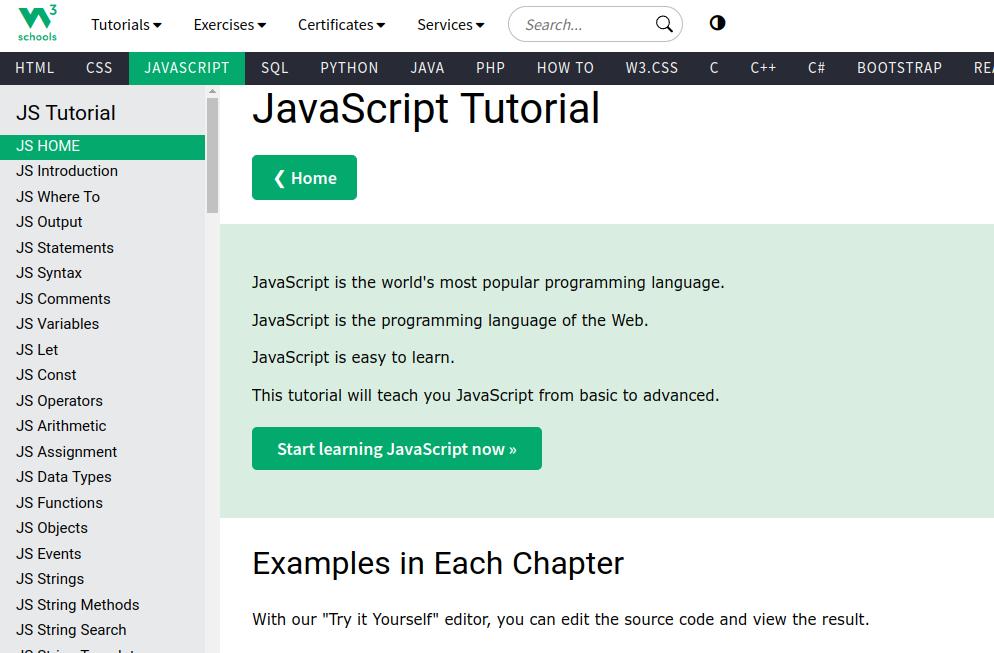Choose the C# navbar tab
This screenshot has width=994, height=653.
coord(816,68)
